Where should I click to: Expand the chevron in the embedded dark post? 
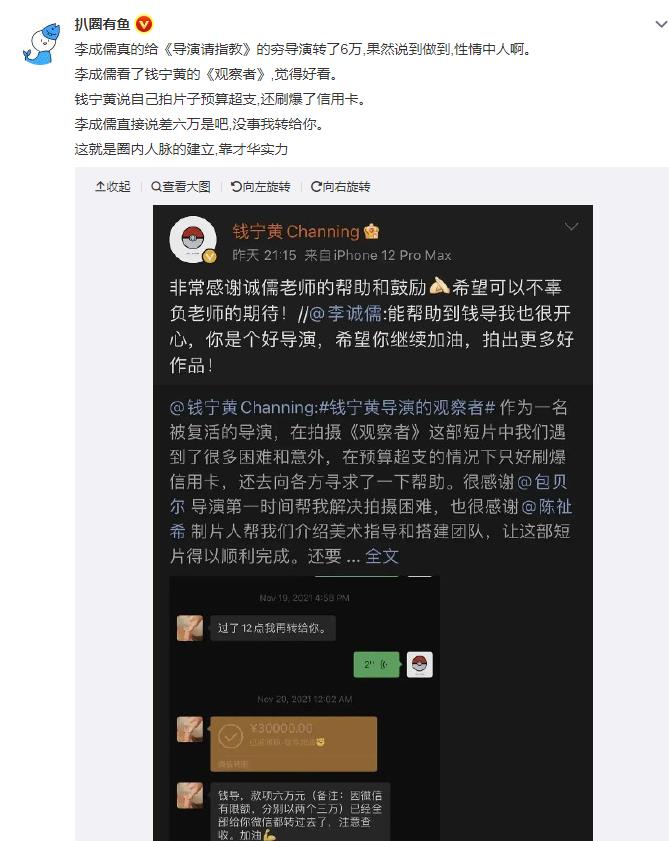click(x=571, y=226)
